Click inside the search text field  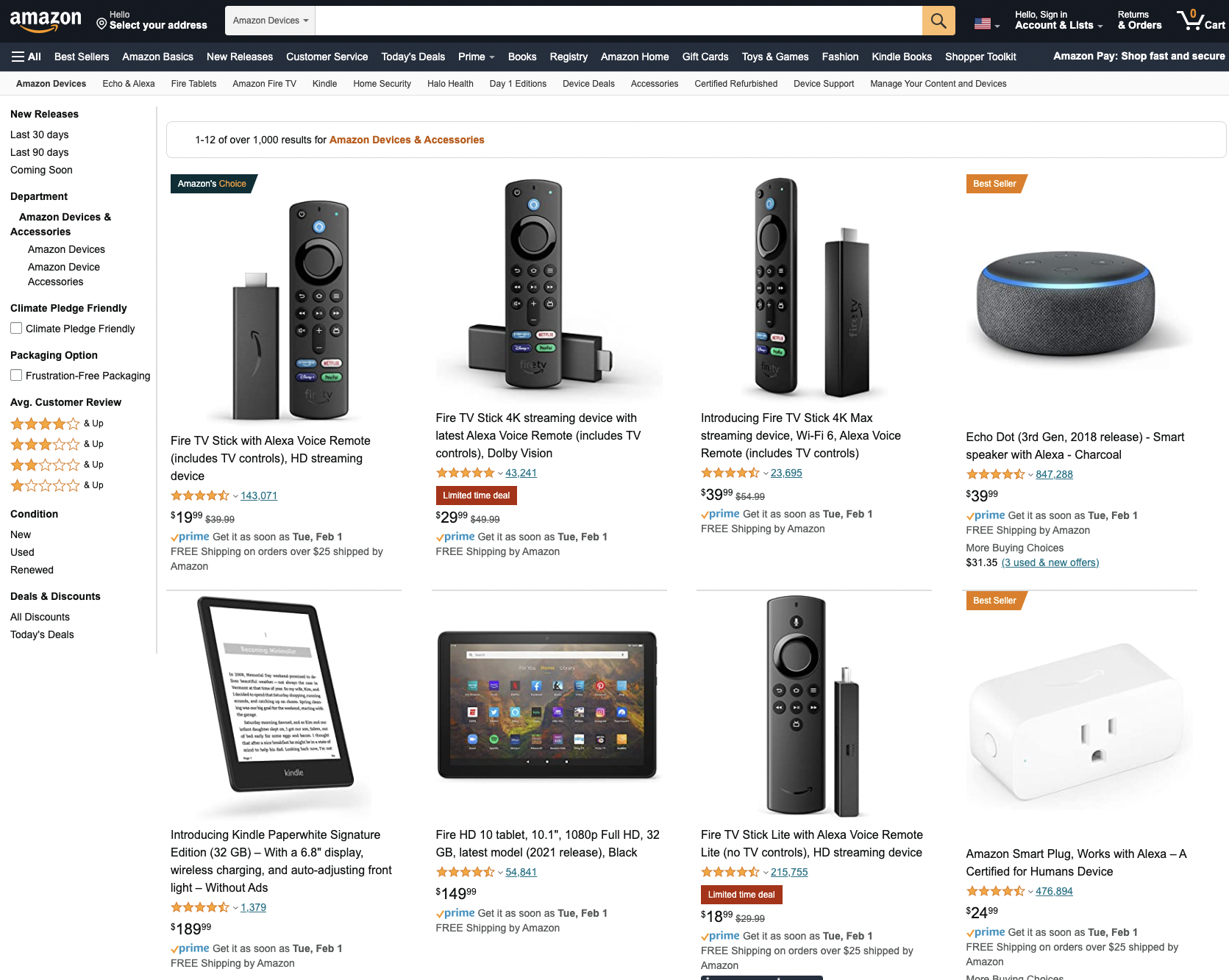(x=619, y=21)
